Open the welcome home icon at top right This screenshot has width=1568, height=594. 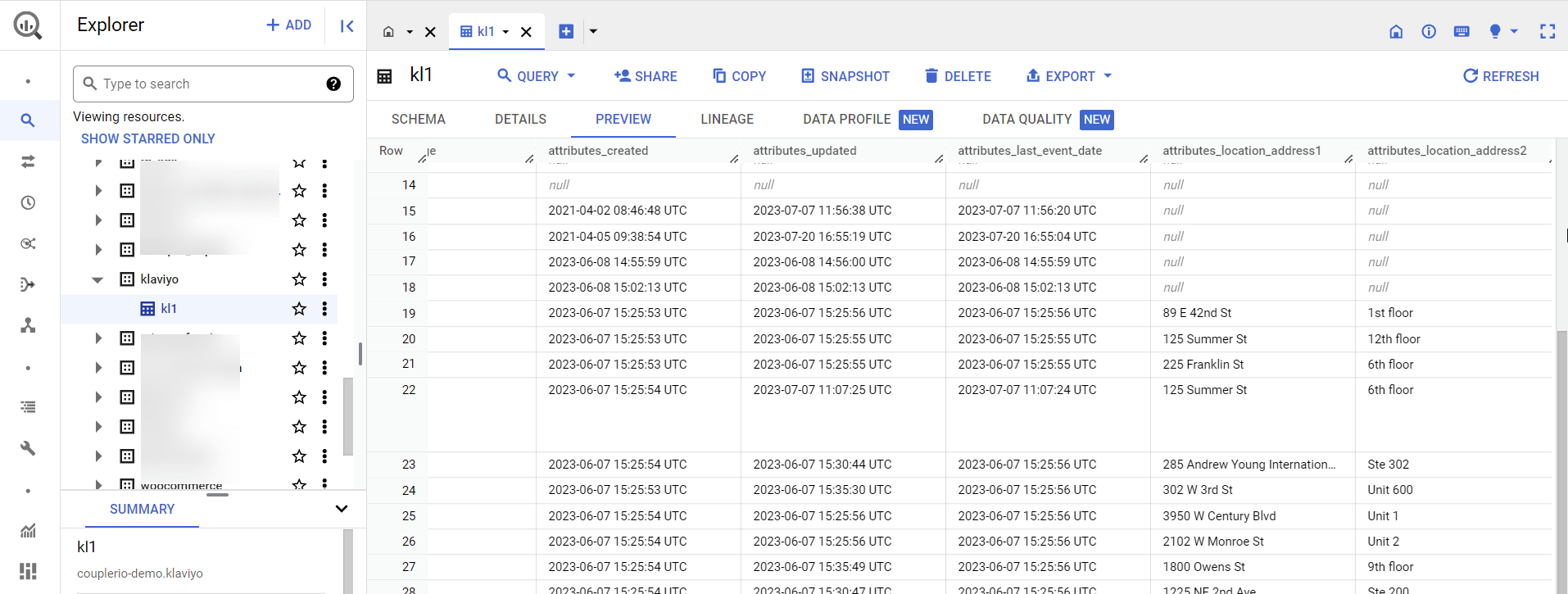click(x=1396, y=31)
